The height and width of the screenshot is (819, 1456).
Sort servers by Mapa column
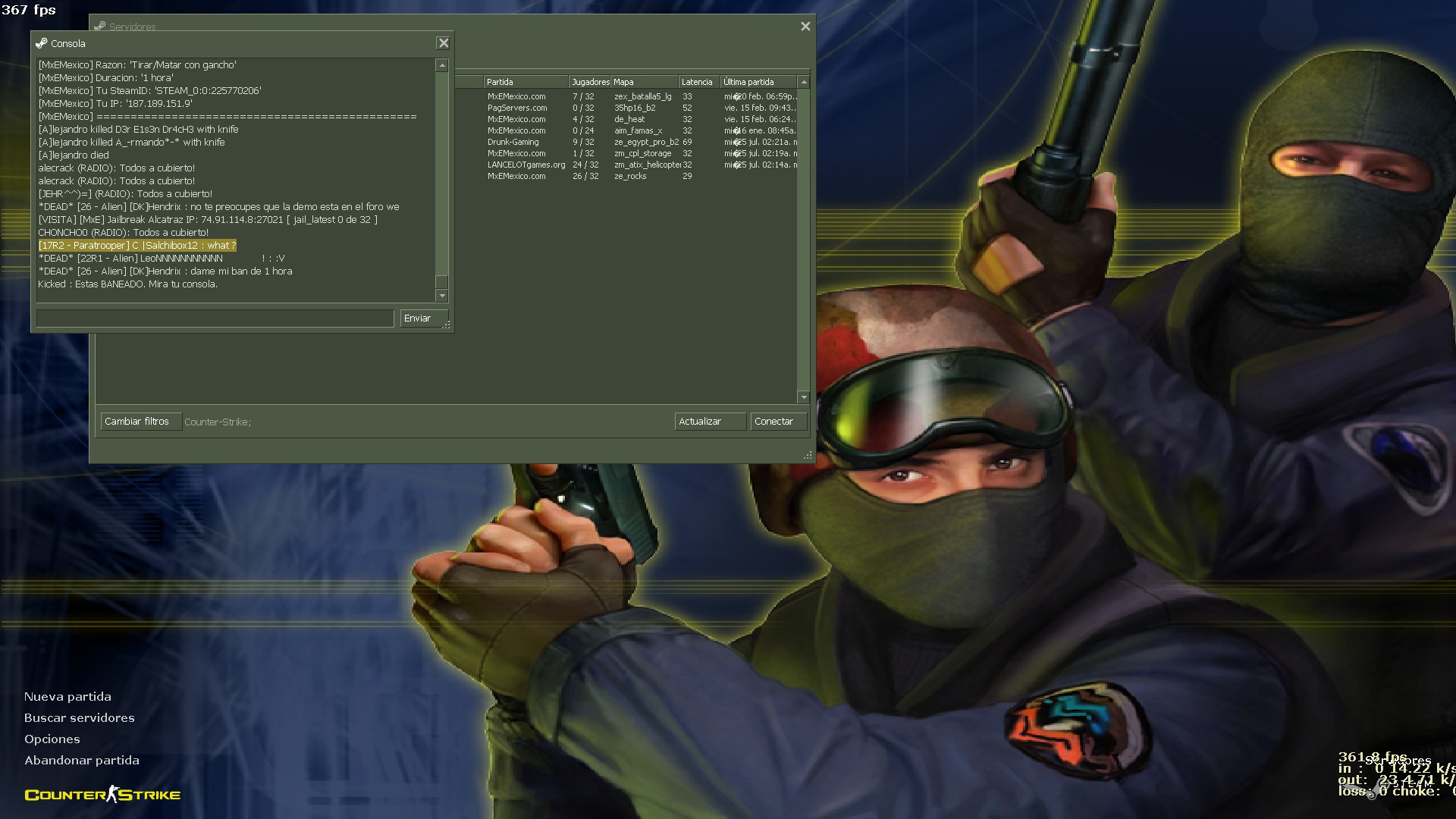tap(645, 82)
